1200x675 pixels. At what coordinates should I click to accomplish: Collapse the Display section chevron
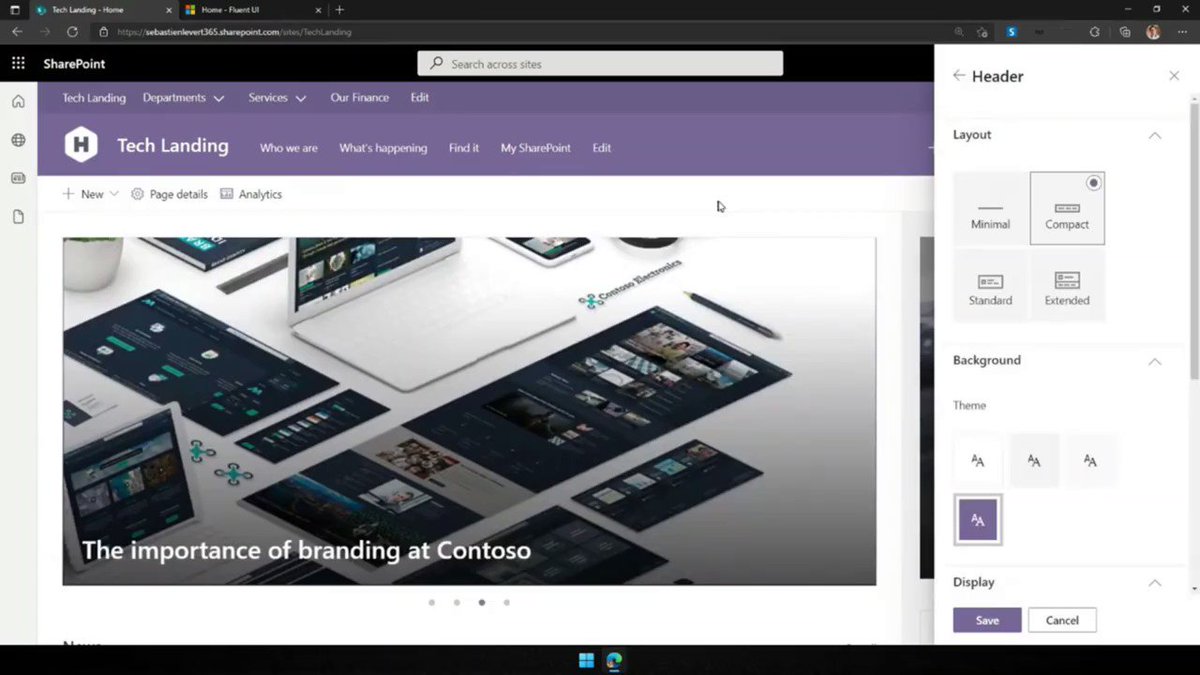tap(1155, 583)
